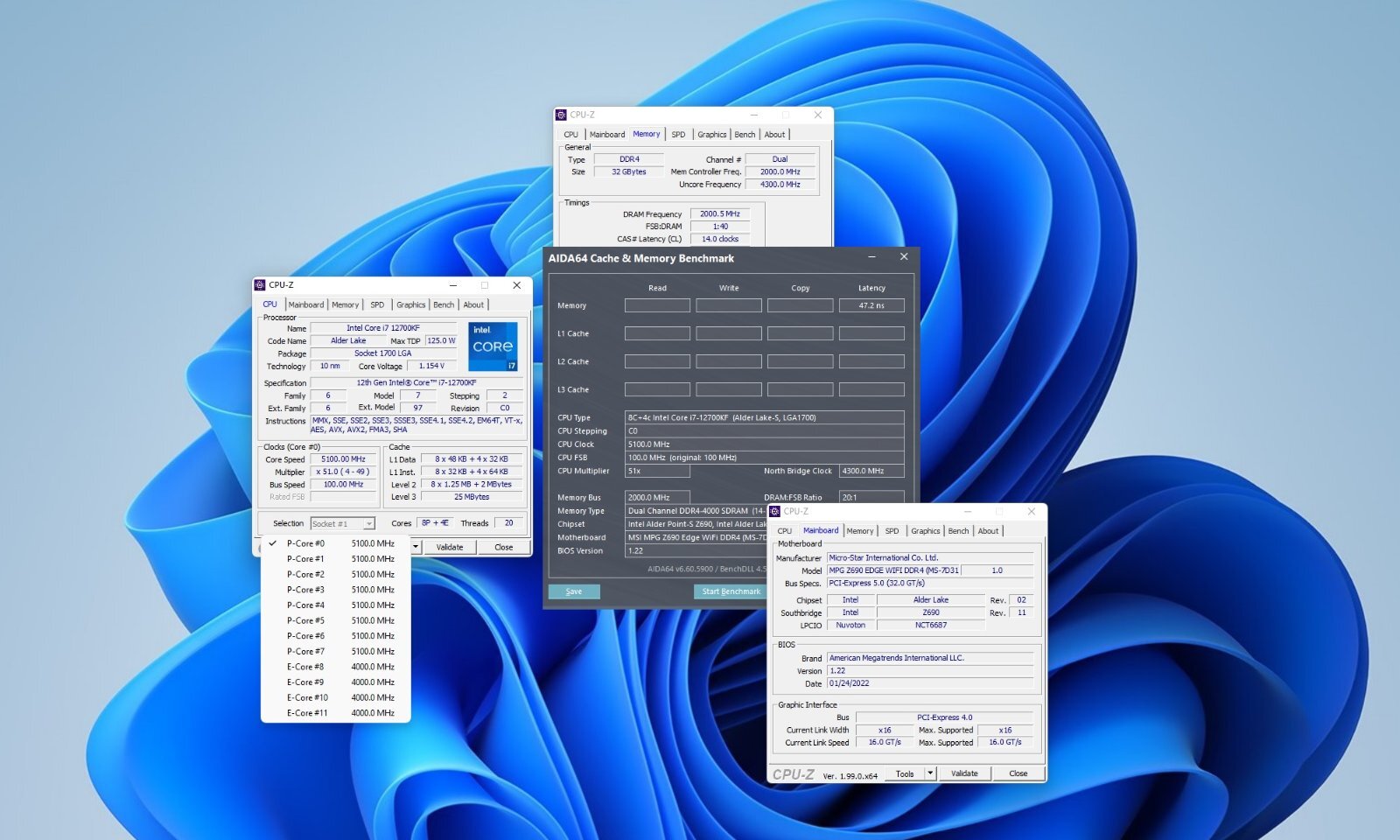1400x840 pixels.
Task: Click the Intel Core i7 logo badge
Action: (493, 346)
